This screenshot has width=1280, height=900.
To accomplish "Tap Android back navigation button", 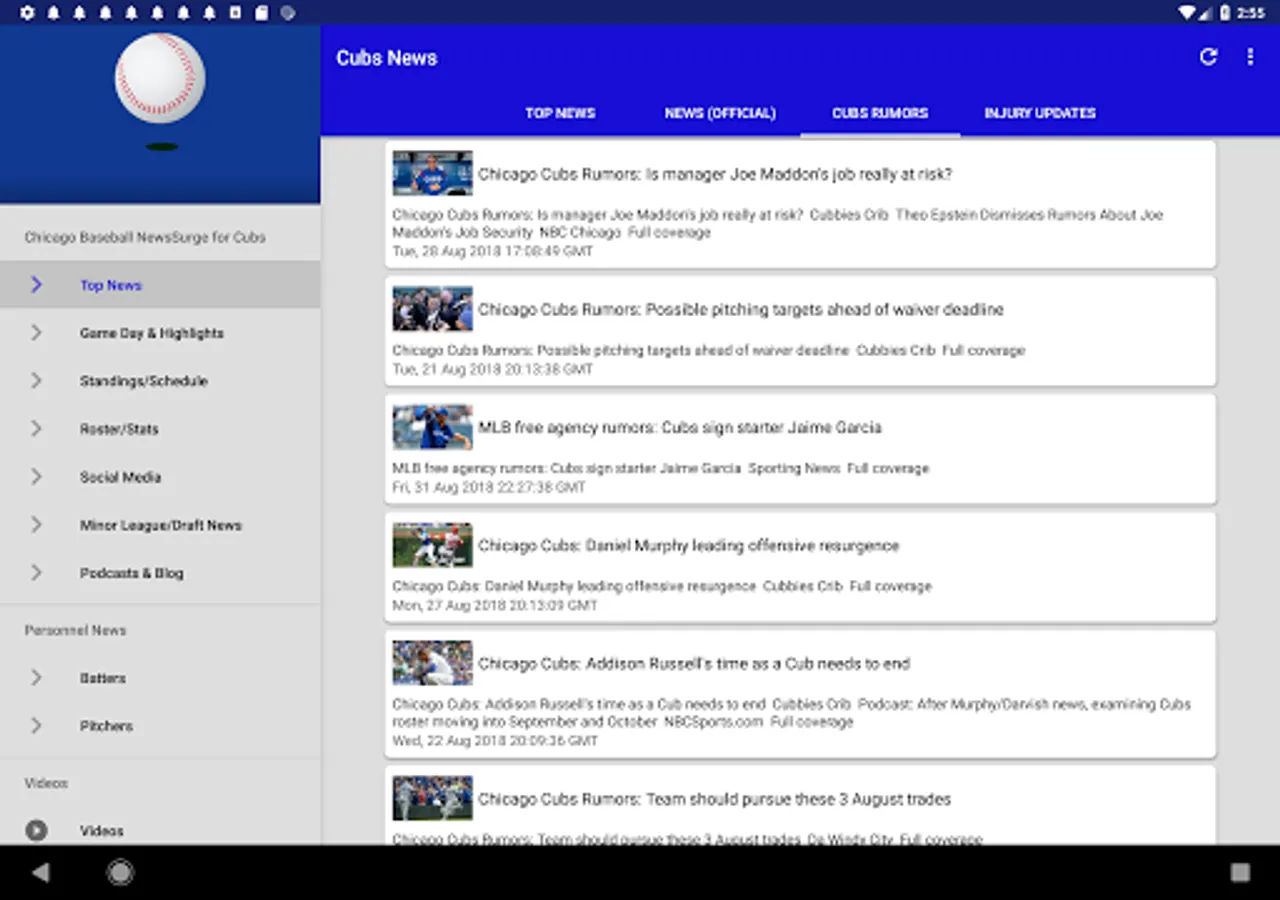I will (x=40, y=873).
